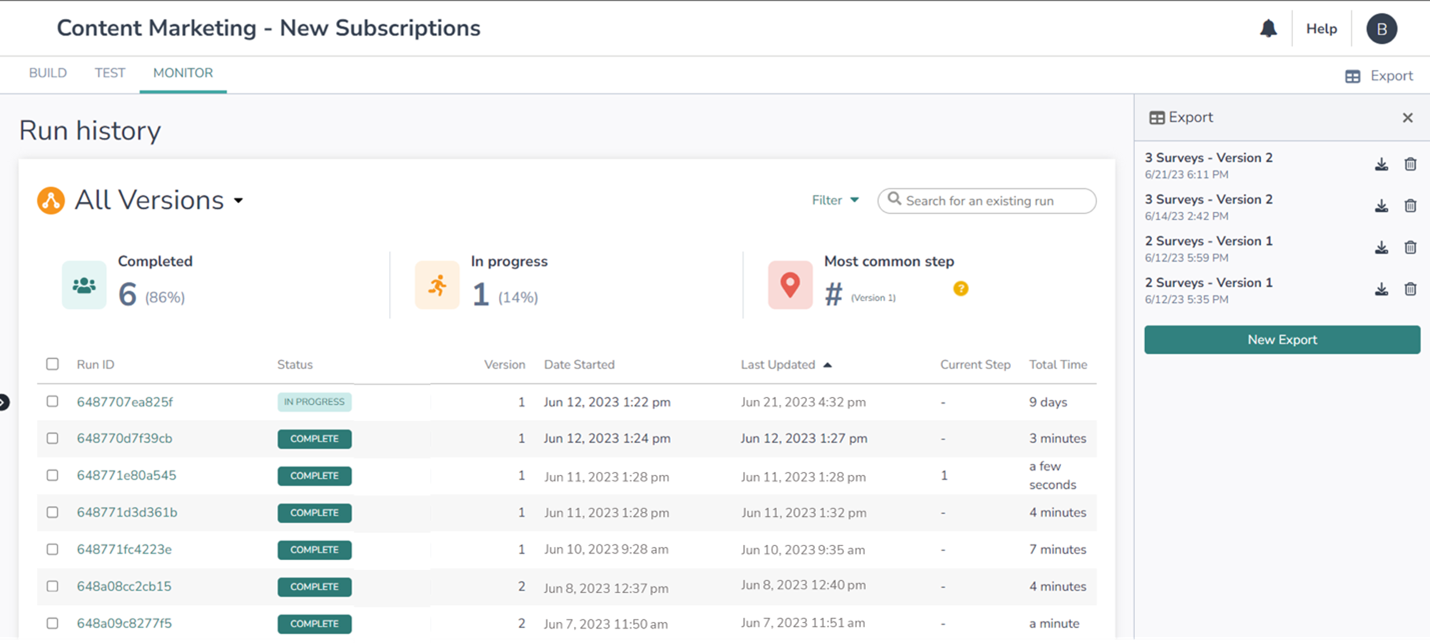The image size is (1430, 643).
Task: Click the orange workflow icon beside All Versions
Action: click(x=51, y=200)
